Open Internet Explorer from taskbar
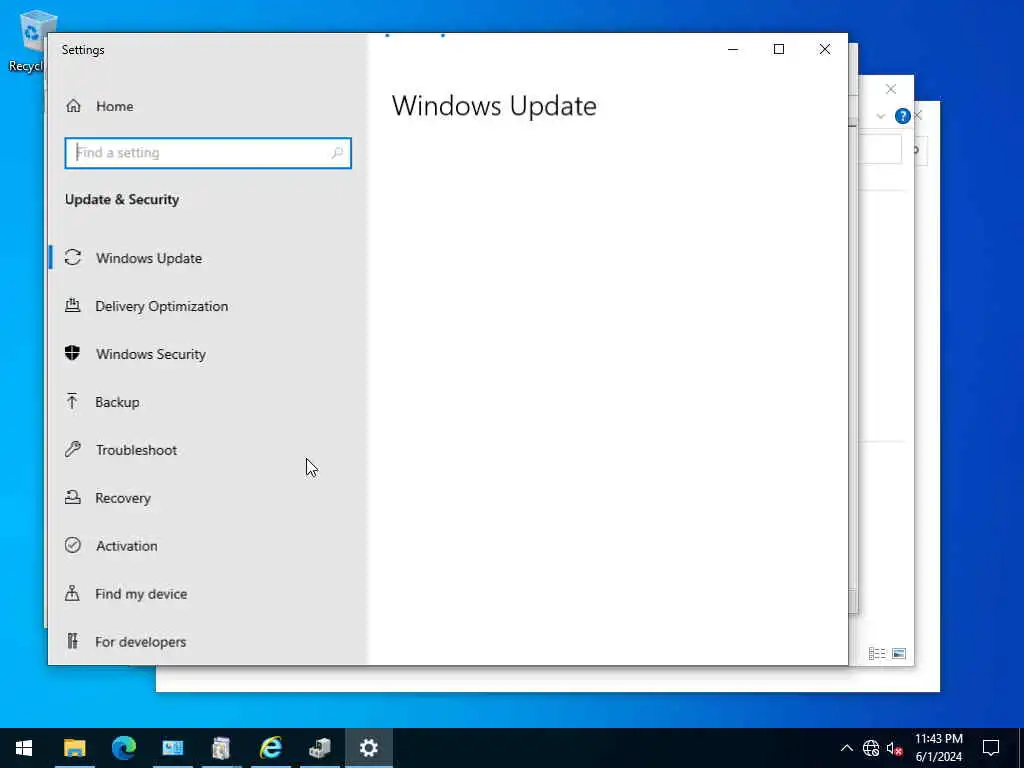 coord(270,748)
